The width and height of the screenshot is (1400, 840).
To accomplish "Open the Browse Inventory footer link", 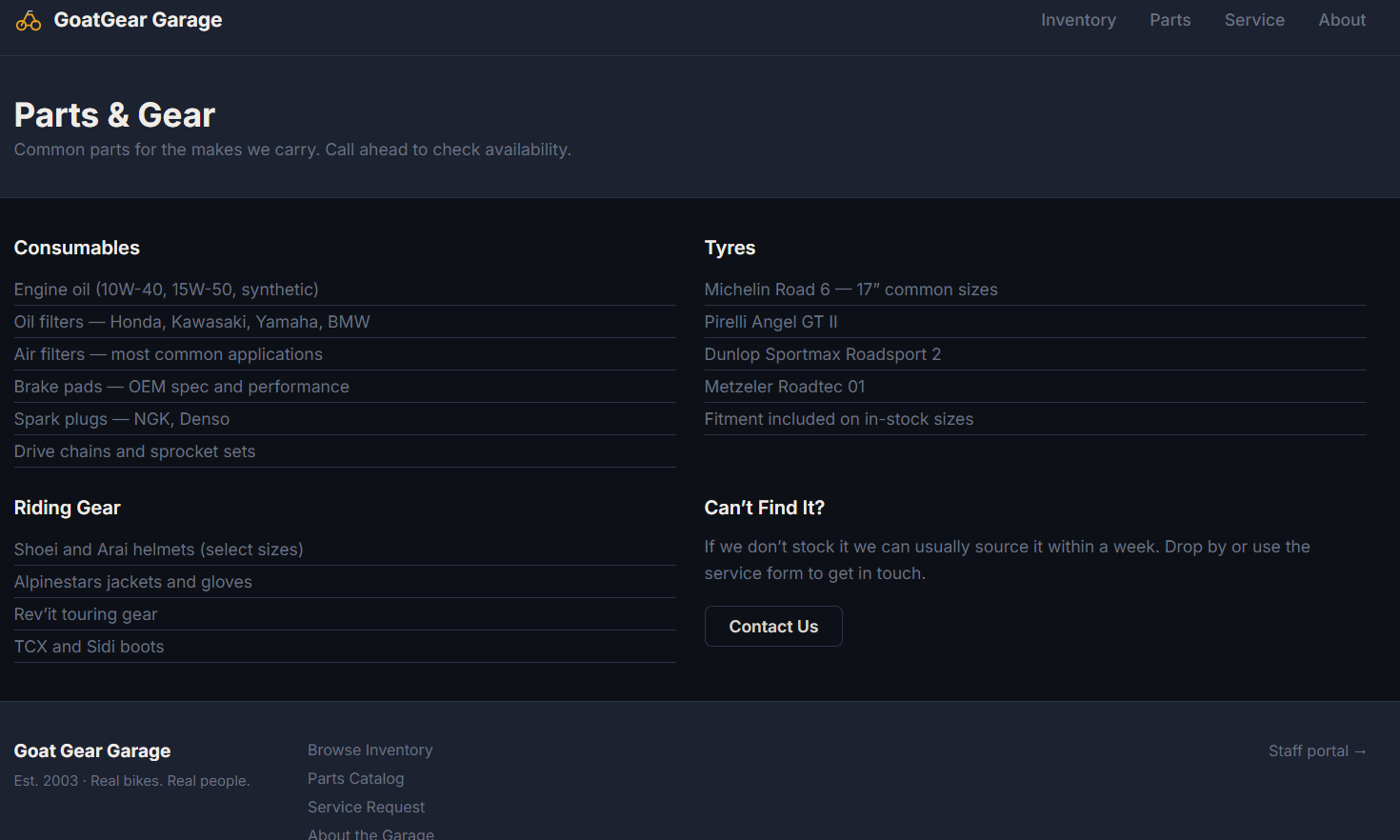I will (370, 750).
